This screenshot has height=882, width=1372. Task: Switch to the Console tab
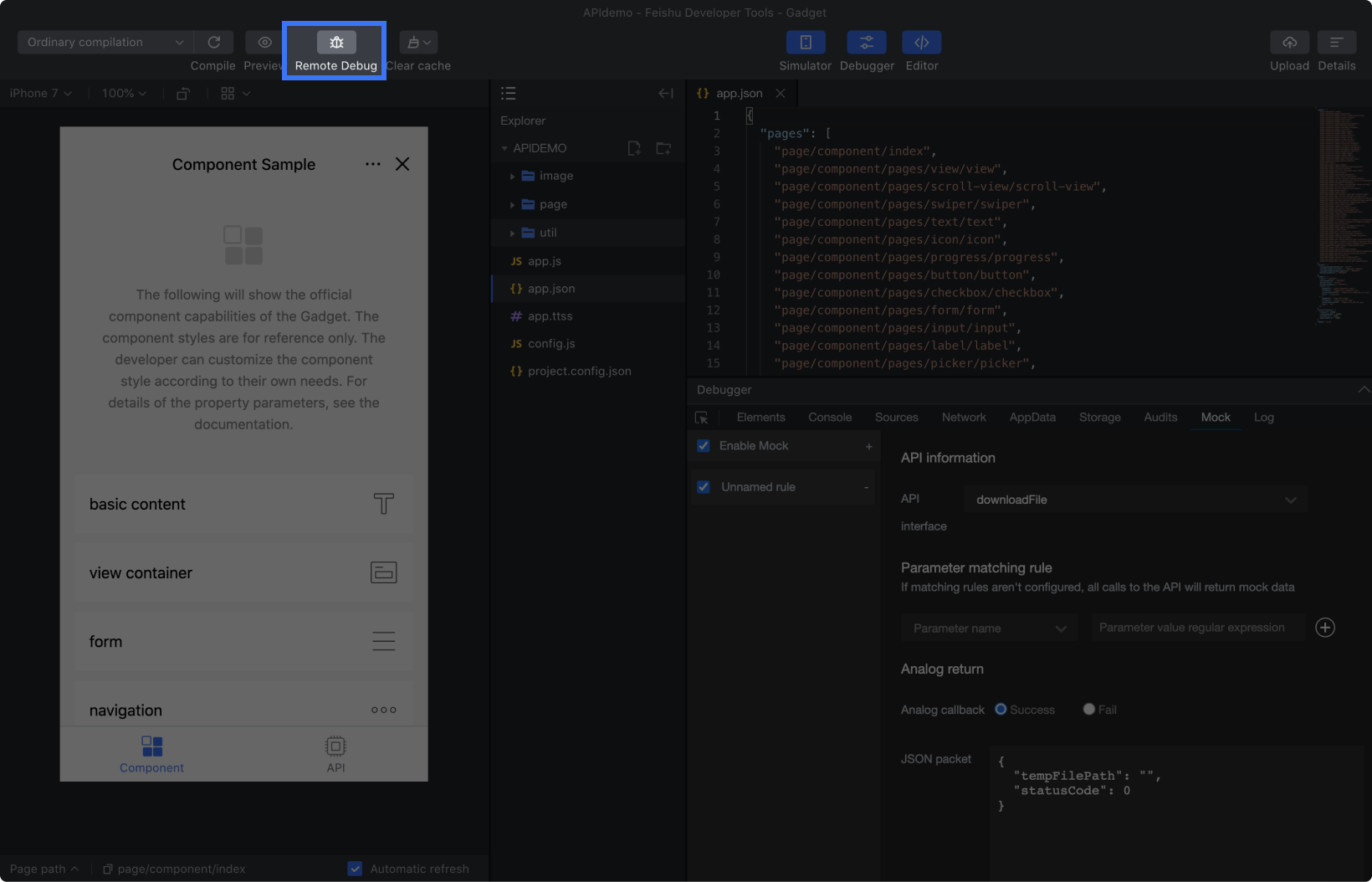point(830,418)
